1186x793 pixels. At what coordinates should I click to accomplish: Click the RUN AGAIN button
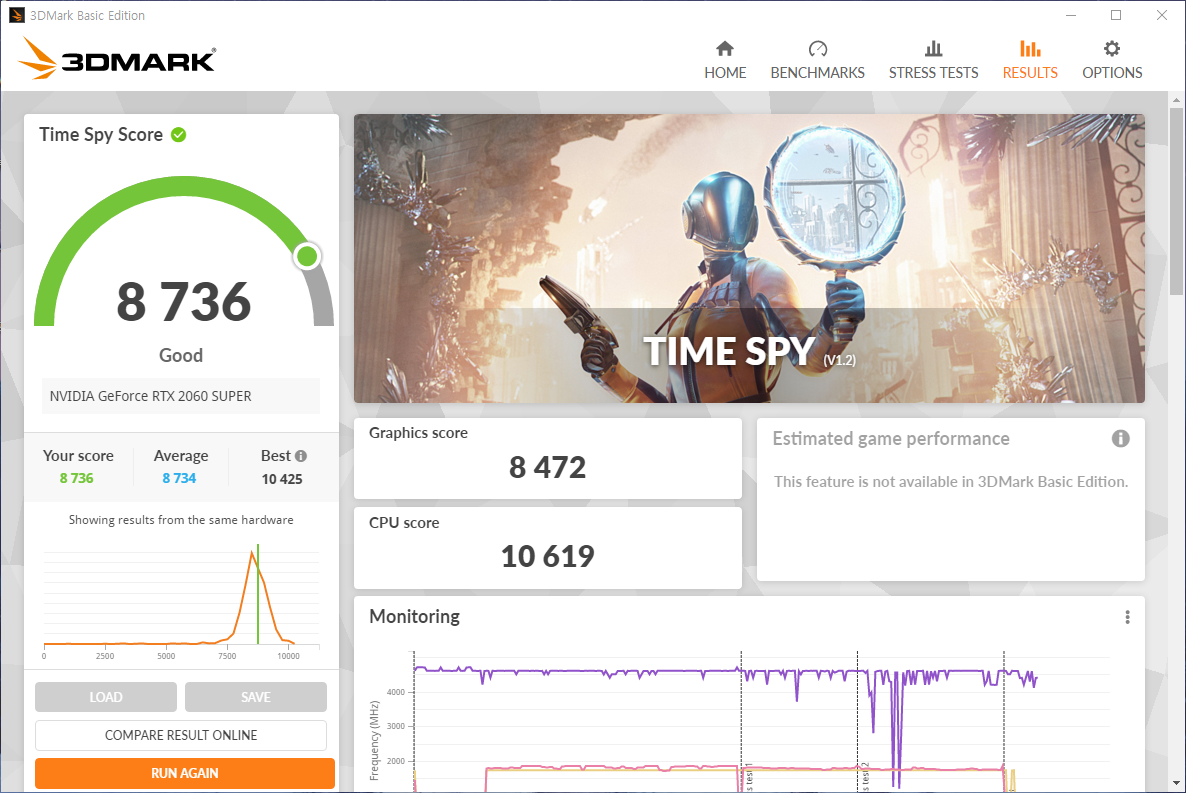click(185, 773)
